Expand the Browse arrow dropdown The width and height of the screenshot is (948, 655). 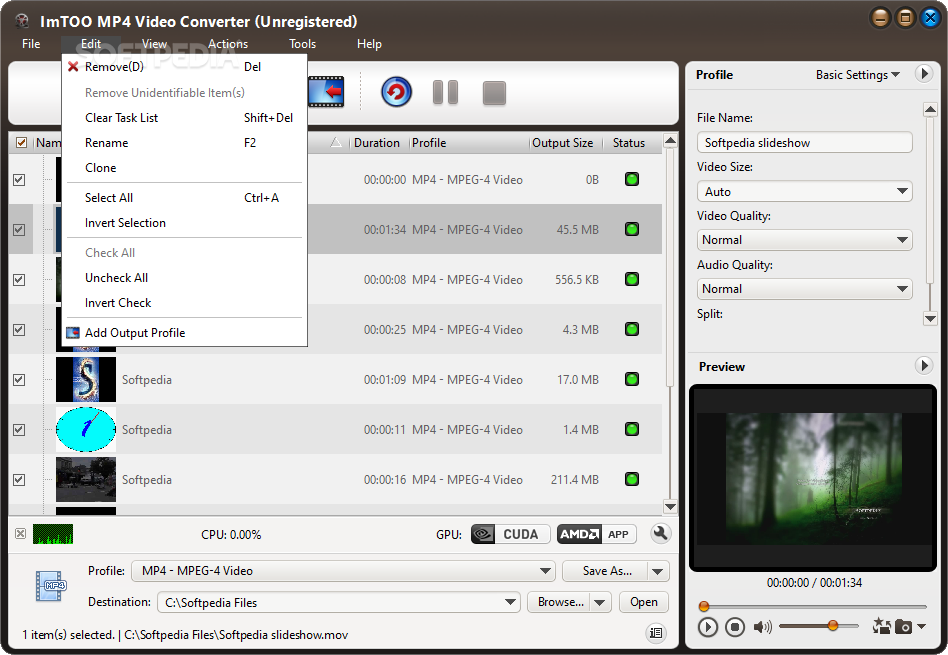click(x=600, y=602)
